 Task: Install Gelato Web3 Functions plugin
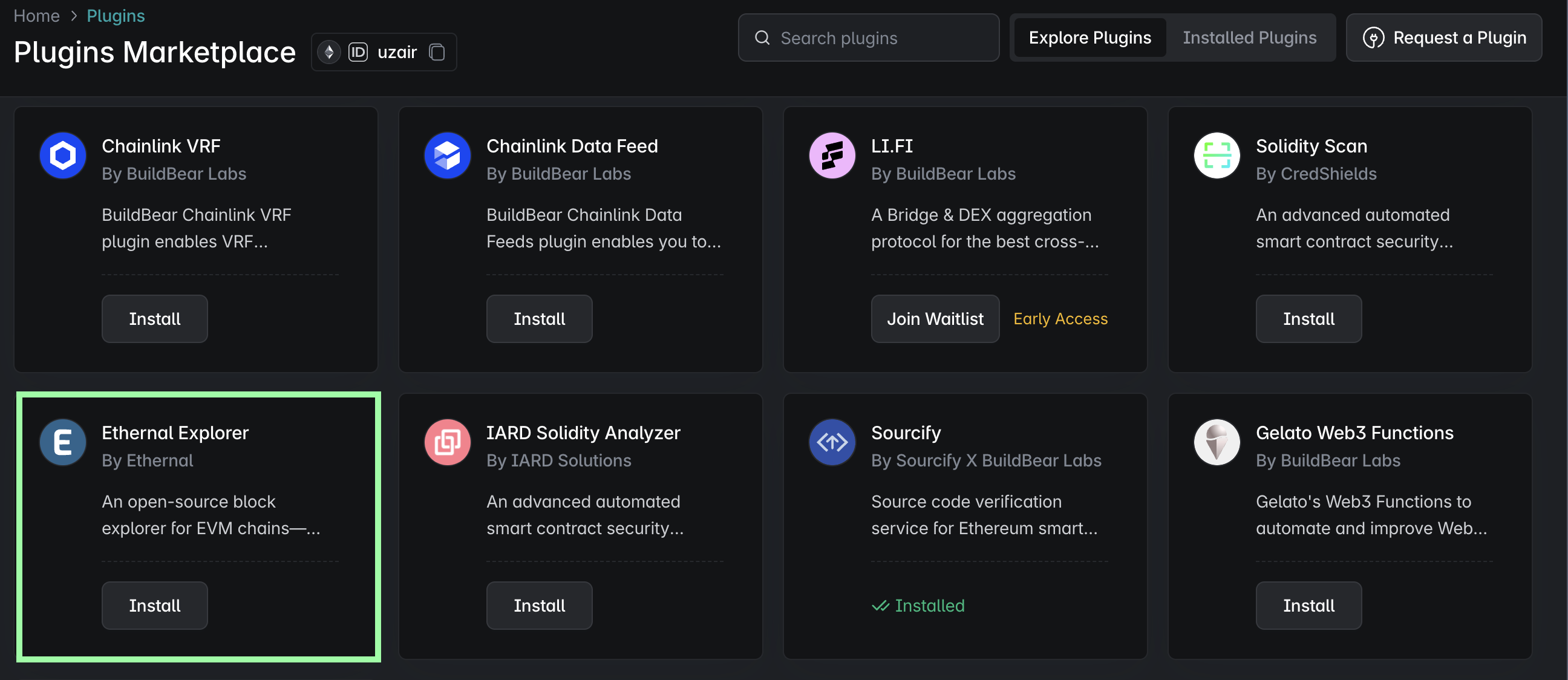click(1308, 606)
